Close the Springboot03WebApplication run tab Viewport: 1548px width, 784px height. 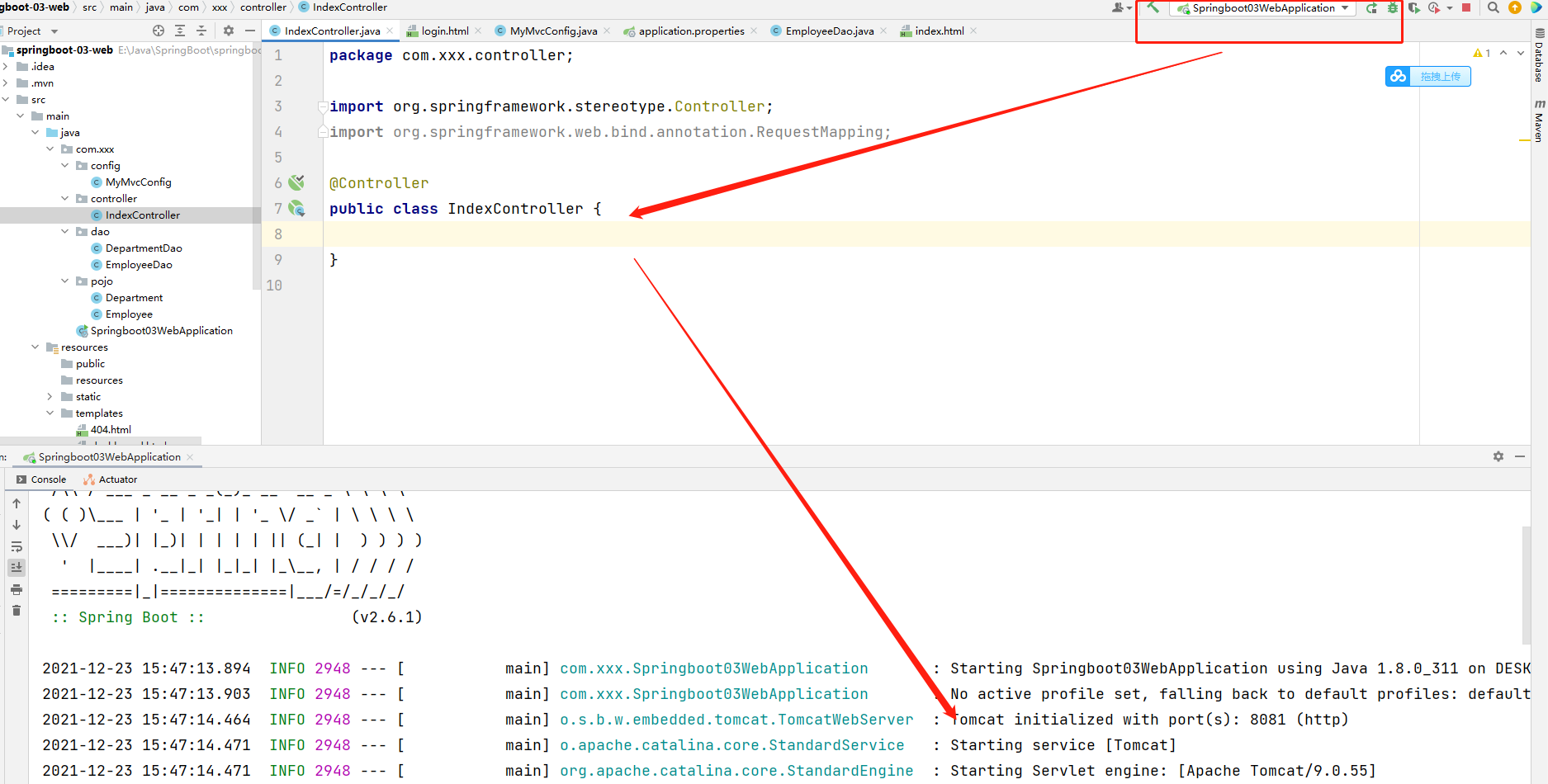[190, 457]
